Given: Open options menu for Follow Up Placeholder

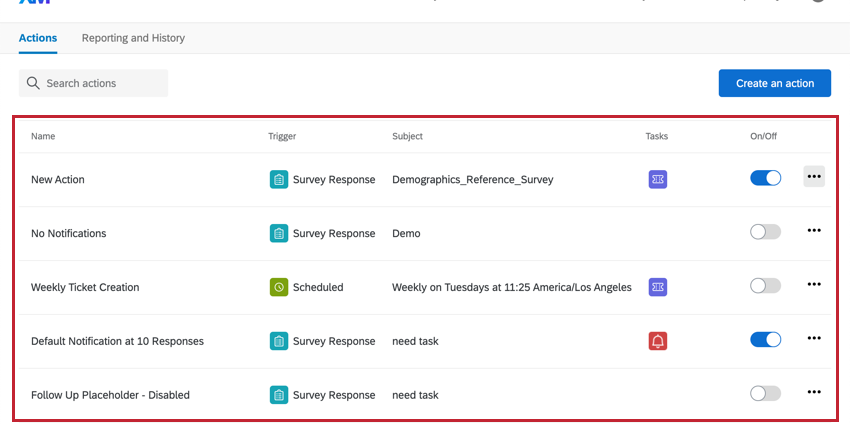Looking at the screenshot, I should click(x=814, y=392).
